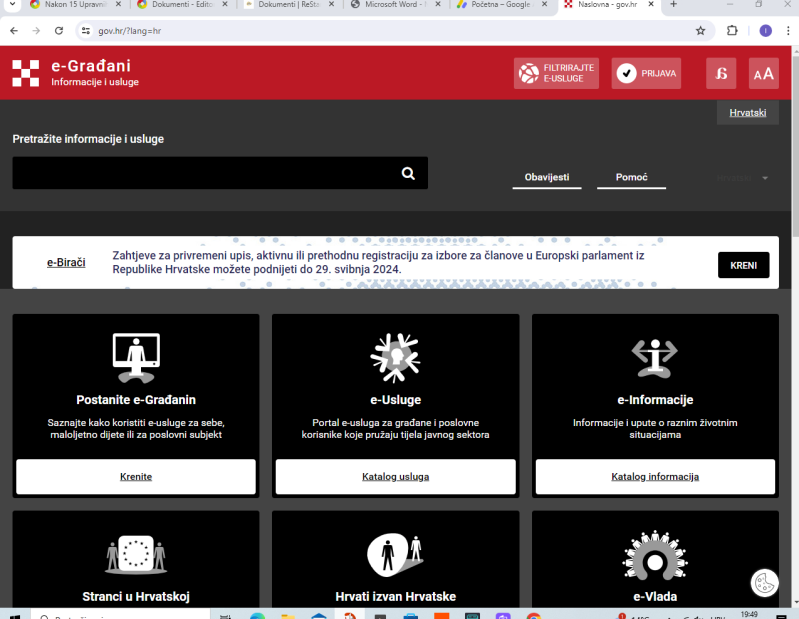Click the e-Birači announcement text
Screen dimensions: 799x619
(x=378, y=262)
